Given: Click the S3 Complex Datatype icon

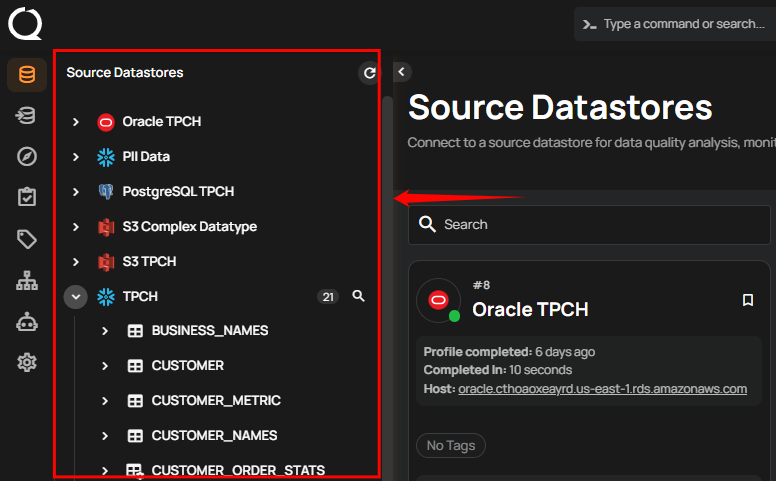Looking at the screenshot, I should pos(106,227).
